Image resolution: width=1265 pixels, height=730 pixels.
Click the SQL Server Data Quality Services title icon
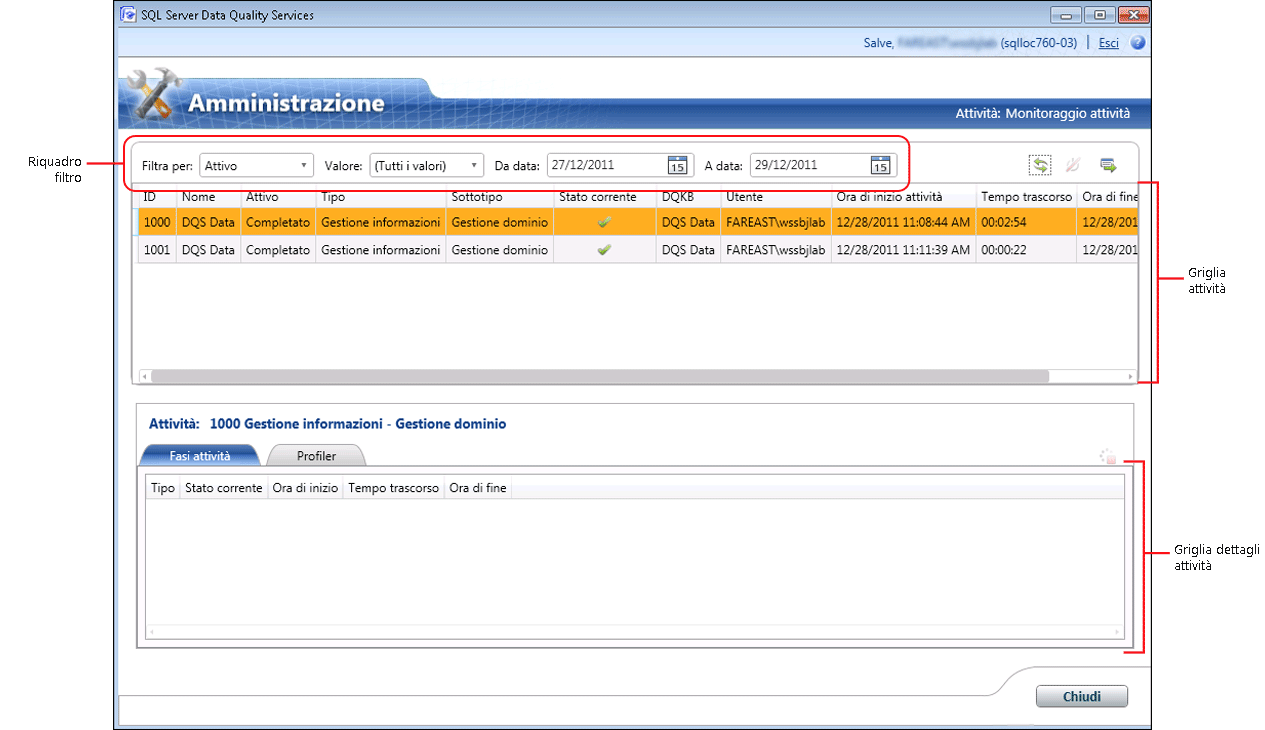[x=127, y=15]
